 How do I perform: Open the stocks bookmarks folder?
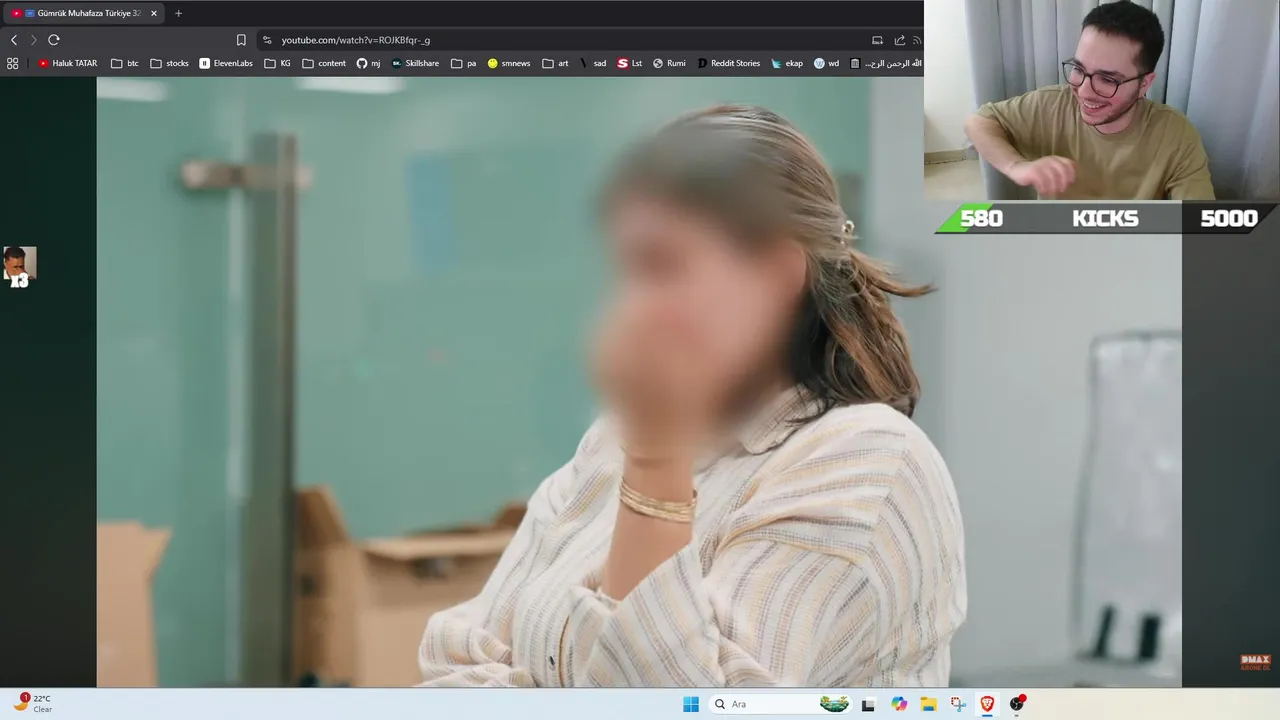point(169,63)
